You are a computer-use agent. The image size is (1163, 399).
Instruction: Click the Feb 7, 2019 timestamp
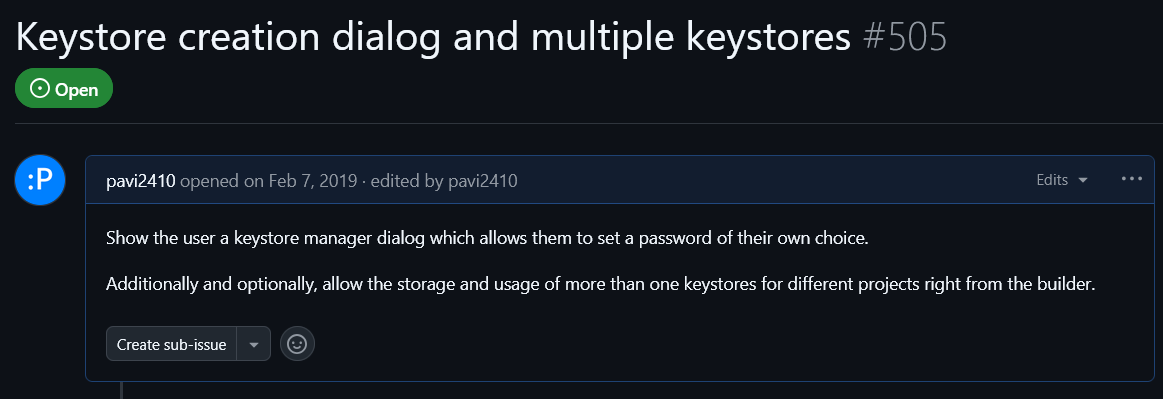pyautogui.click(x=312, y=181)
